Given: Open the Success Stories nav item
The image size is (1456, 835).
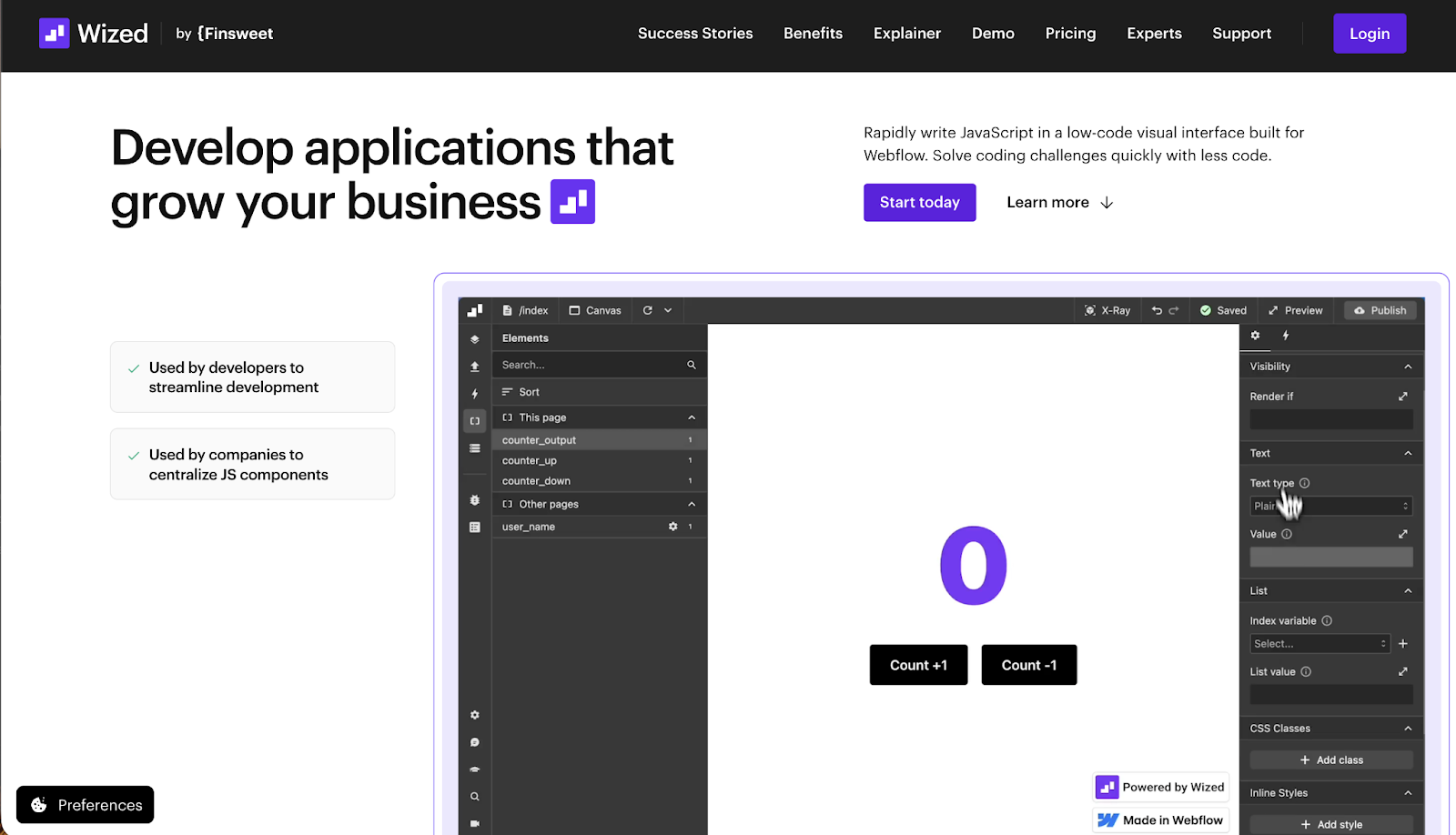Looking at the screenshot, I should pyautogui.click(x=695, y=34).
